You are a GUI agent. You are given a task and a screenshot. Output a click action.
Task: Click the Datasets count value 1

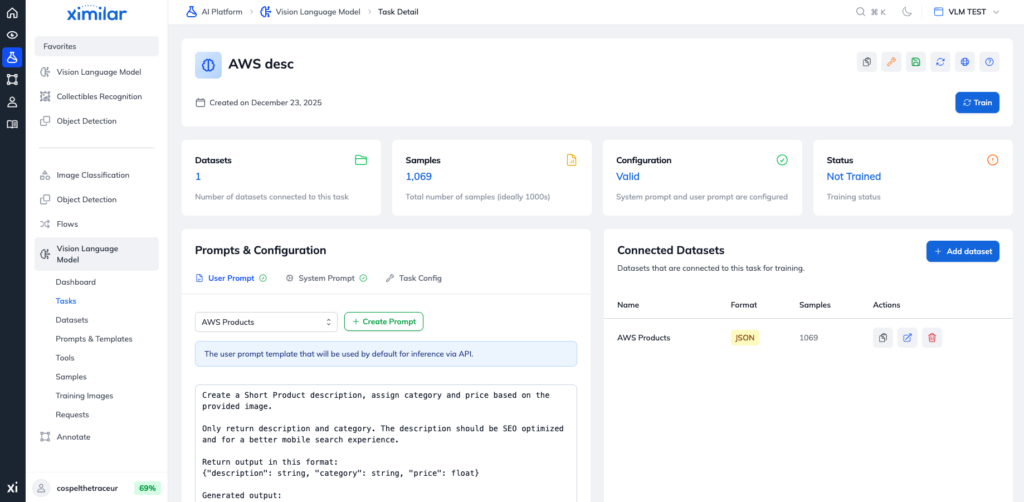coord(198,176)
